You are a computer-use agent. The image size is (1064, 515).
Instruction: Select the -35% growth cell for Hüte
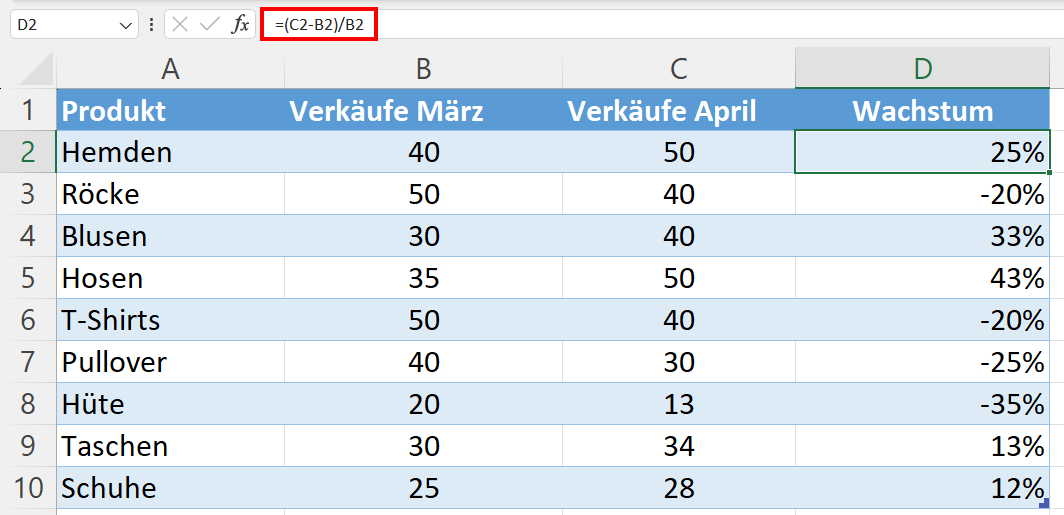tap(923, 404)
